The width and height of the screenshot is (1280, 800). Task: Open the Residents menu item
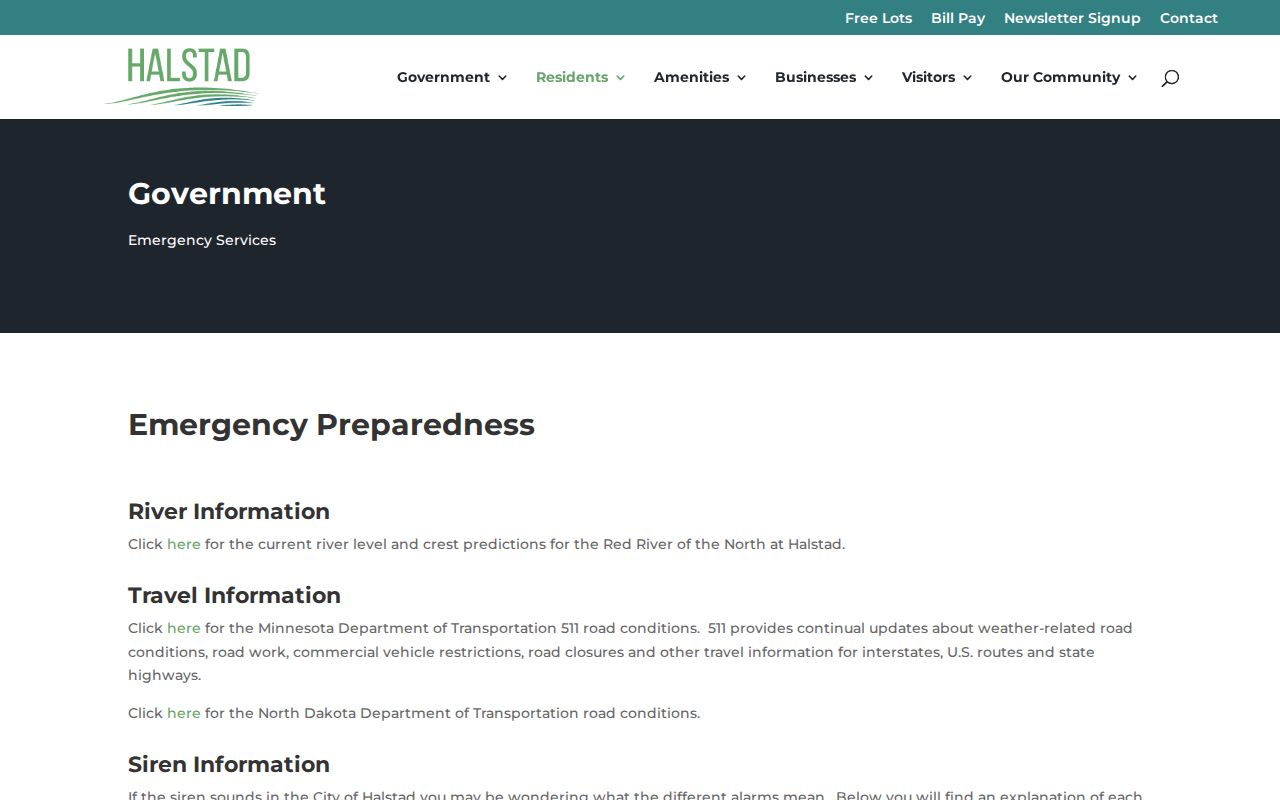coord(572,77)
